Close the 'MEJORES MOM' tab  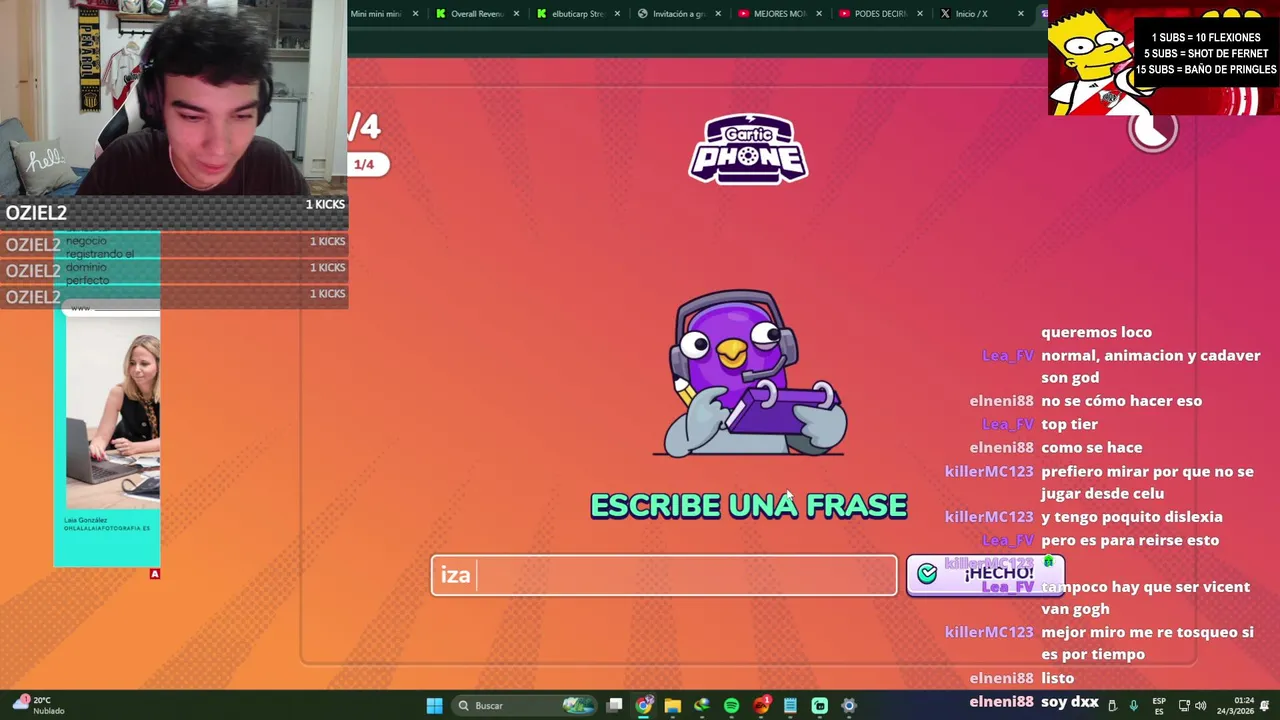tap(819, 14)
